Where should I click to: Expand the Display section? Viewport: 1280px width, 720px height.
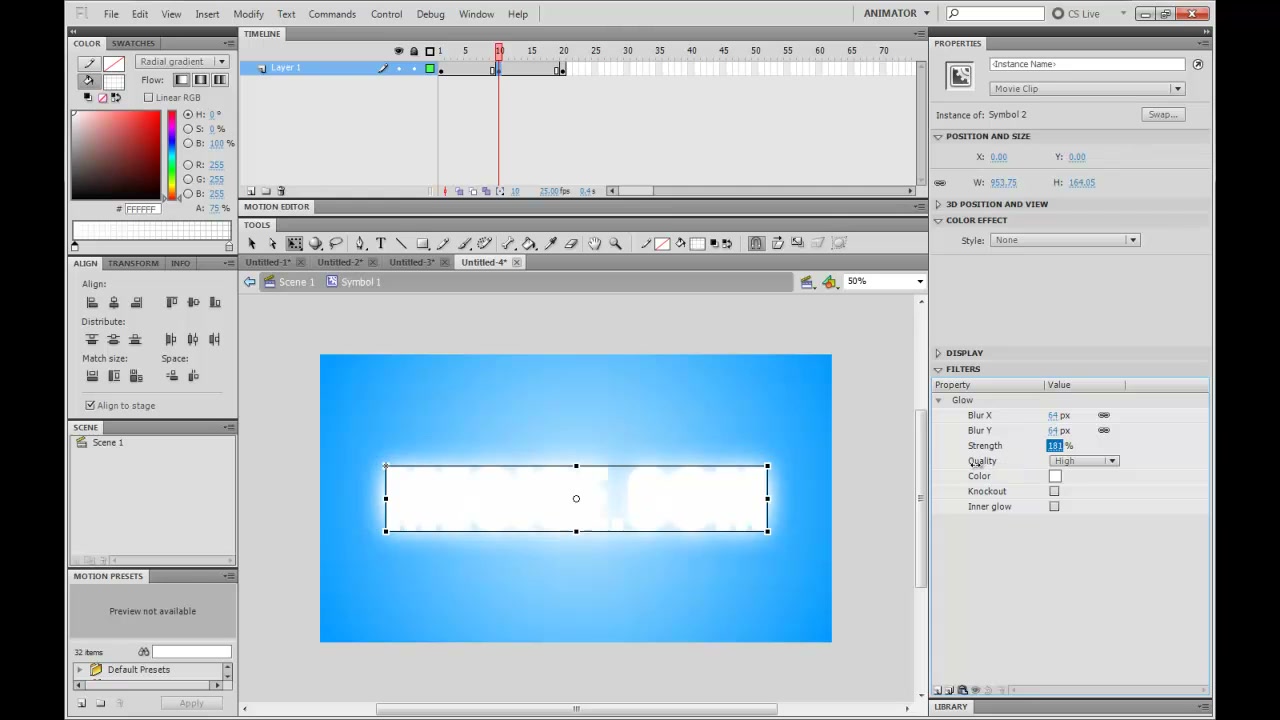click(x=938, y=353)
